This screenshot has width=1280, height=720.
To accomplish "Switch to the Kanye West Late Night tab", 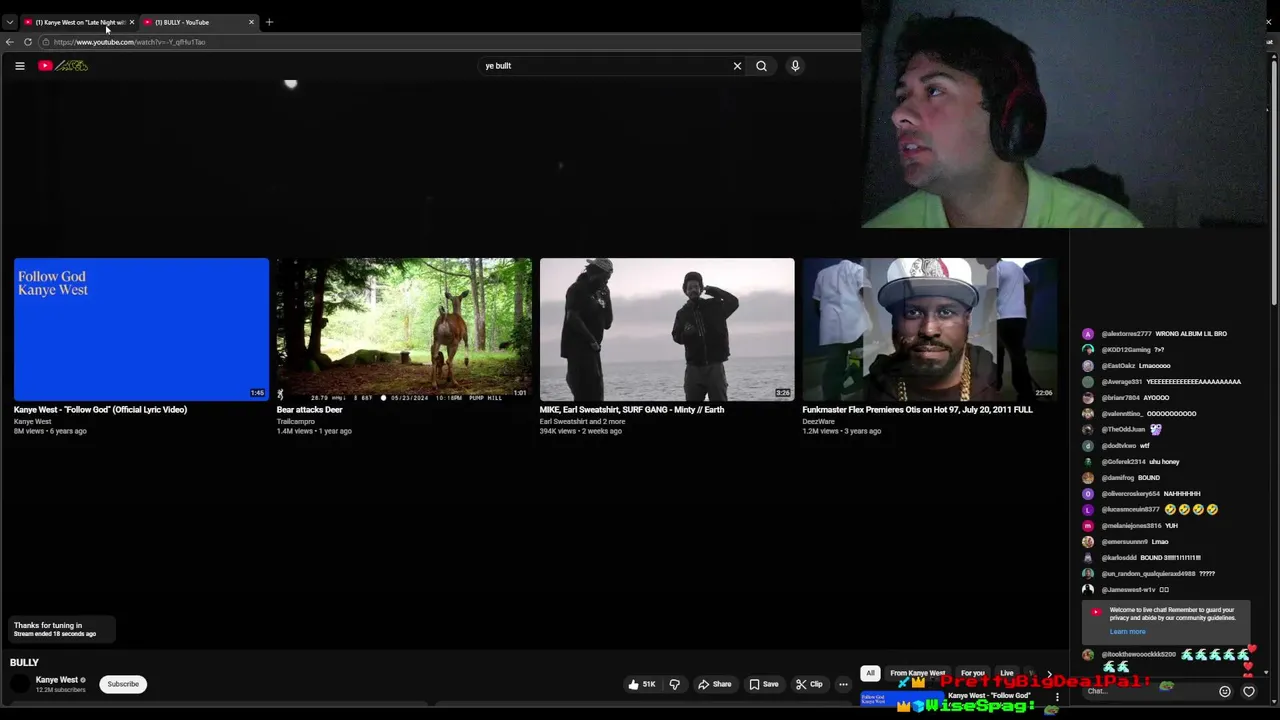I will 78,22.
